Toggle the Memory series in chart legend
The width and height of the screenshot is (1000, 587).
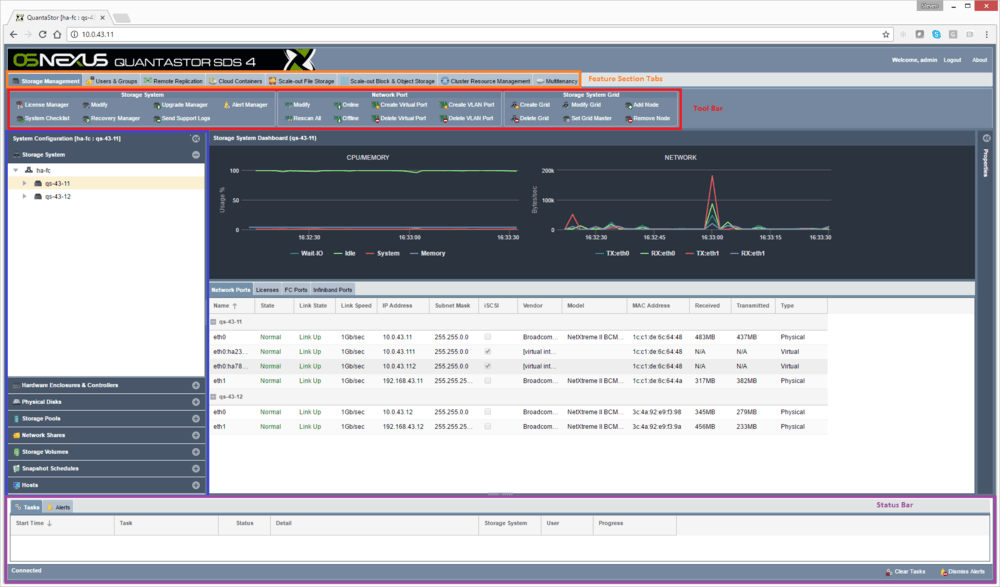point(428,253)
